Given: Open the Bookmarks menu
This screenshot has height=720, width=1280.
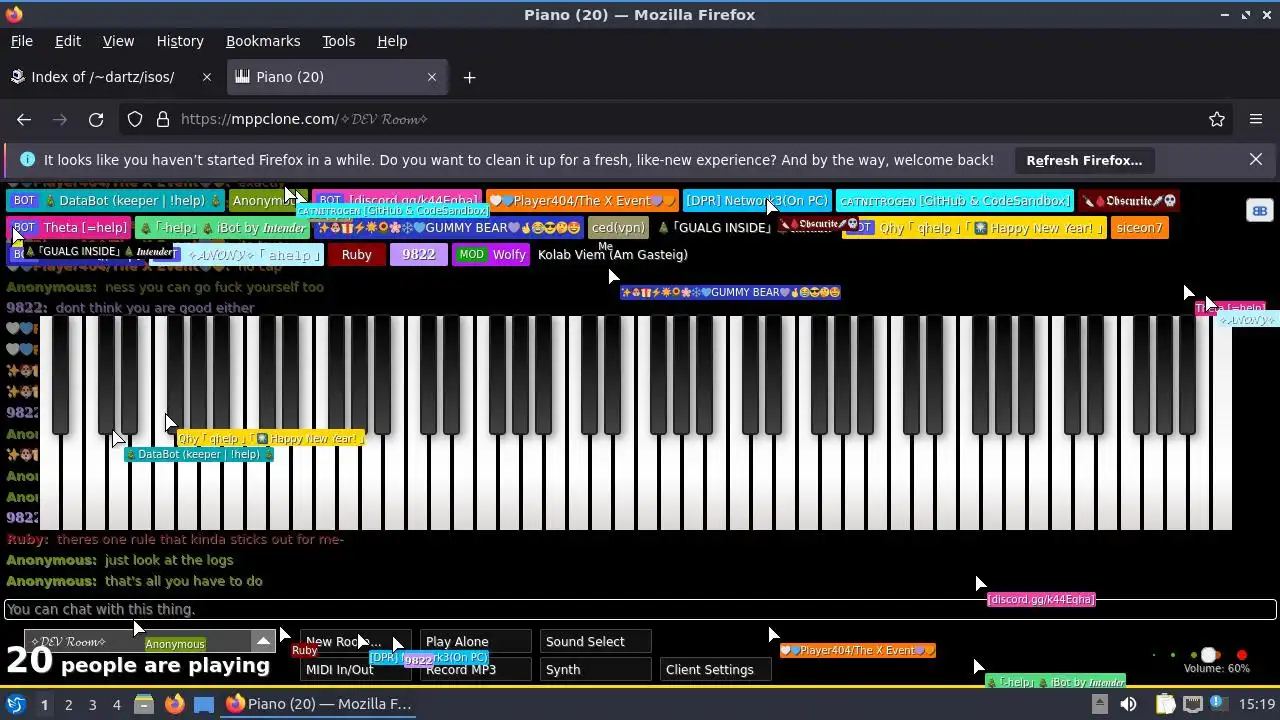Looking at the screenshot, I should (x=263, y=41).
